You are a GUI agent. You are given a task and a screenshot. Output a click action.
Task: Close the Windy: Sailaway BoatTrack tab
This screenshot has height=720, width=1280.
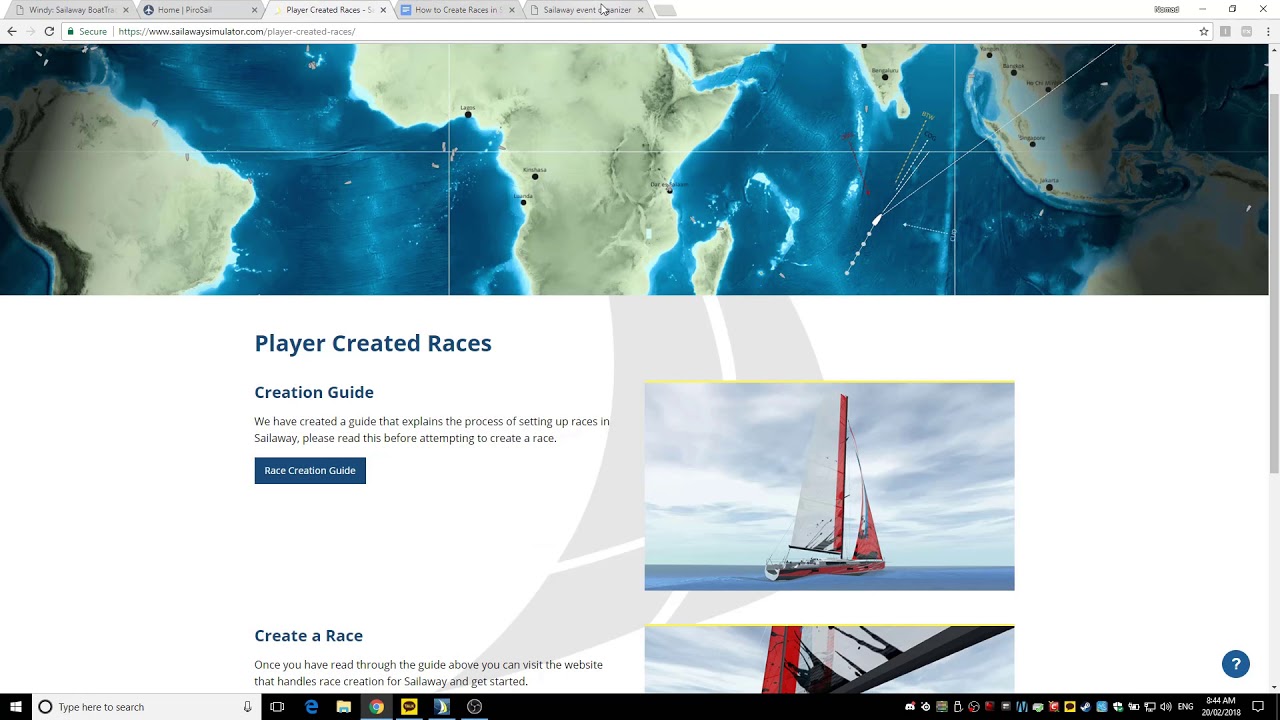(x=126, y=10)
